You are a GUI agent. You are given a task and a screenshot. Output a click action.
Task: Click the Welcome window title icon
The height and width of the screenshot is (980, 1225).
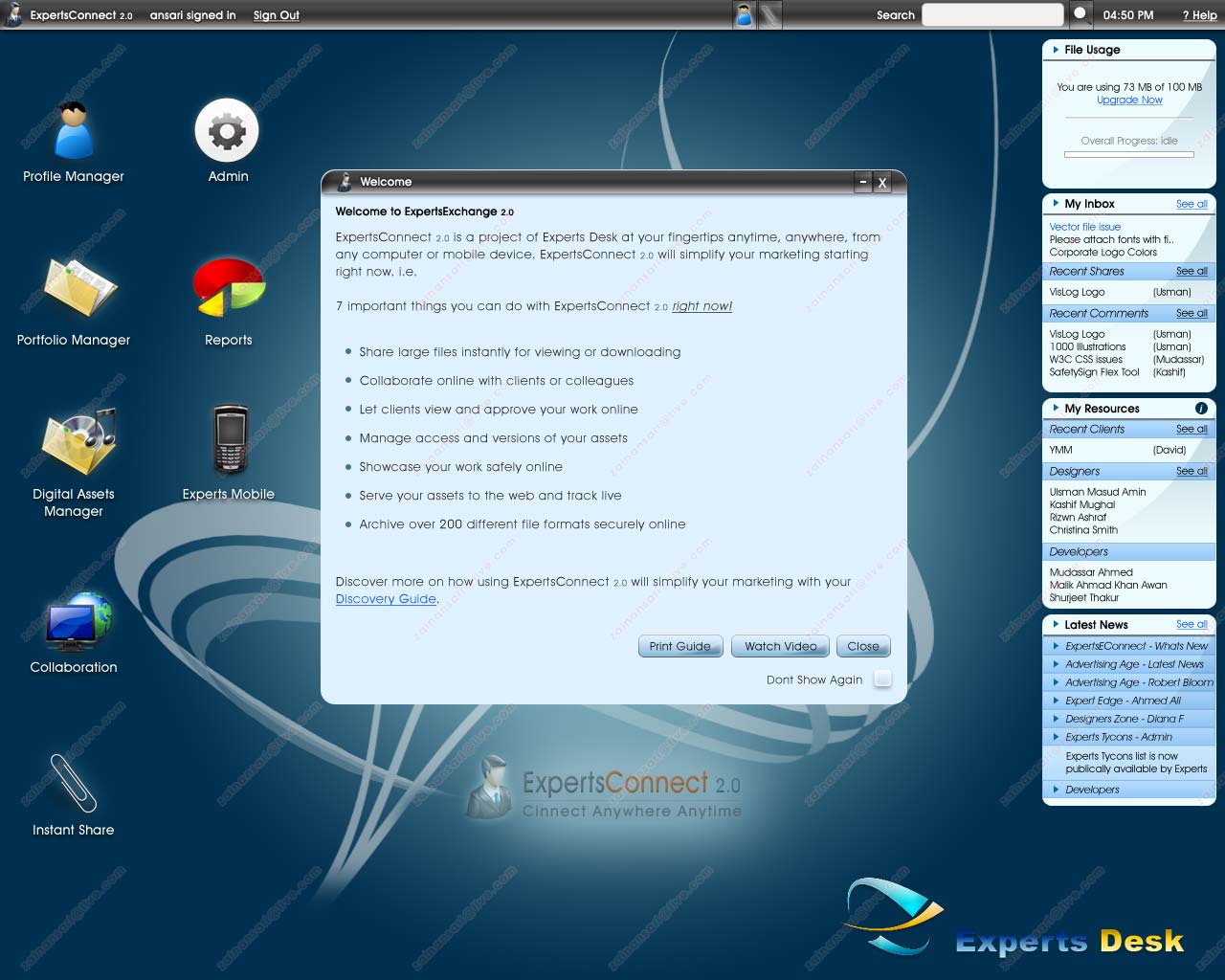coord(345,181)
